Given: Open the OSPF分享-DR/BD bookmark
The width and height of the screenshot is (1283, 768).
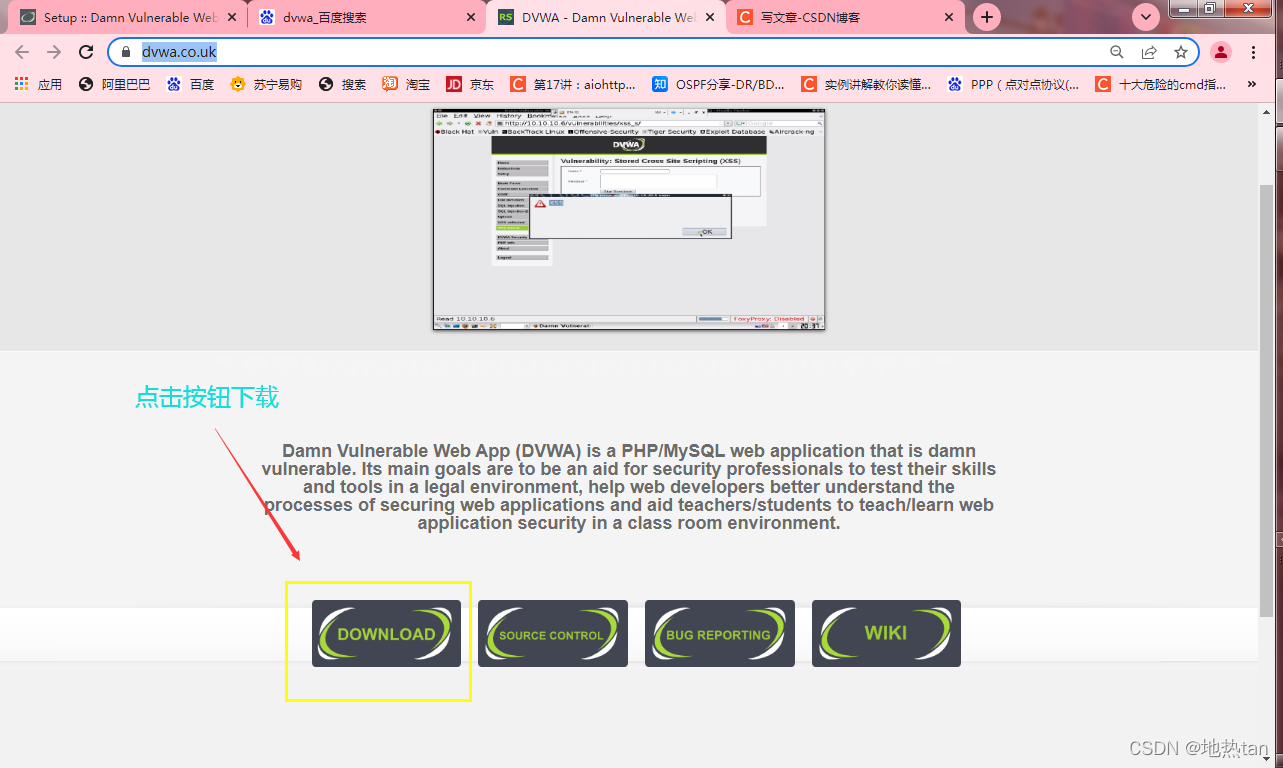Looking at the screenshot, I should point(719,85).
